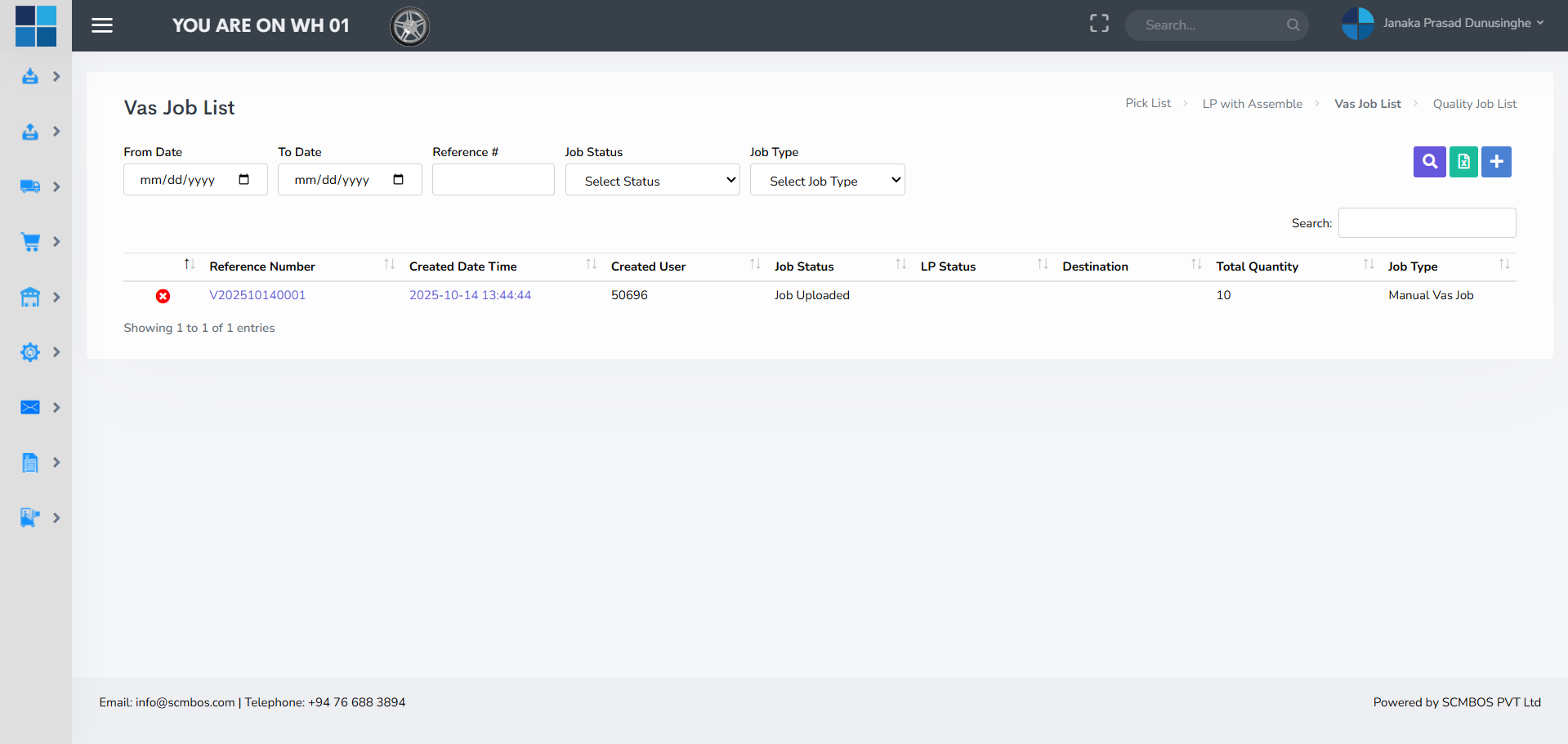
Task: Open the Janaka Prasad Dunusinghe user menu
Action: 1443,24
